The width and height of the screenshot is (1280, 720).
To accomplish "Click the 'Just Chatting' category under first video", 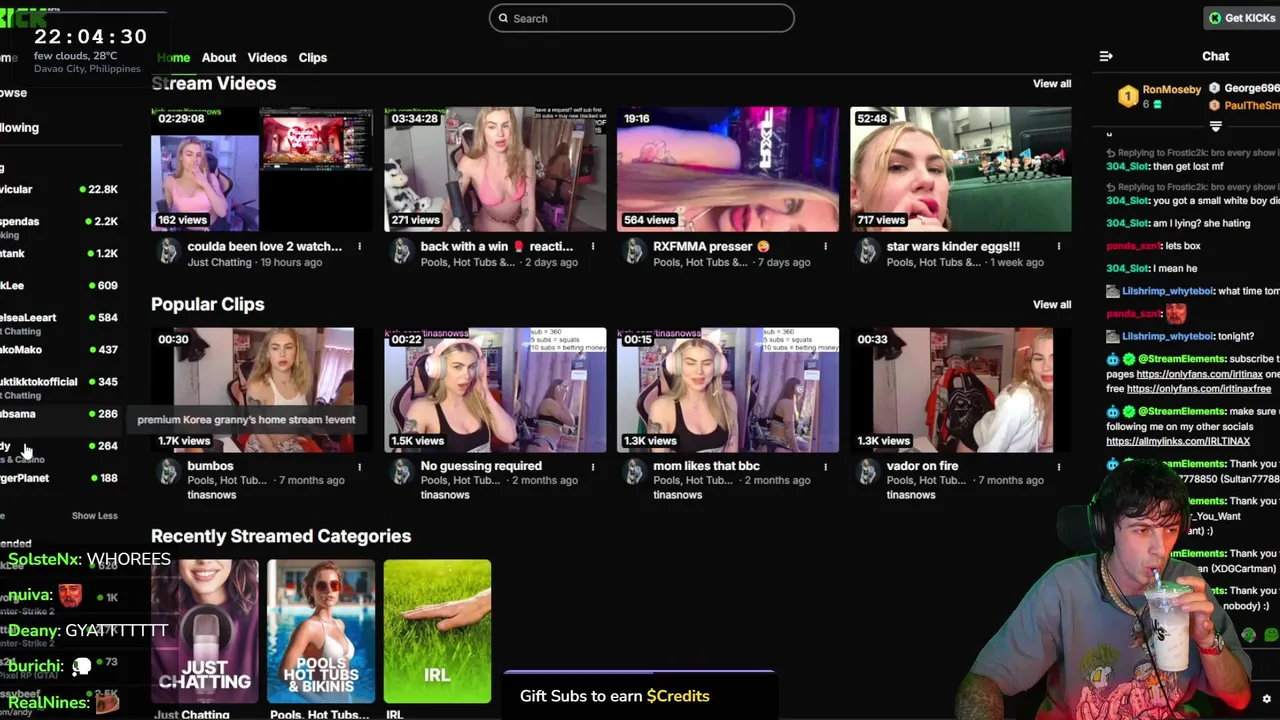I will coord(217,262).
